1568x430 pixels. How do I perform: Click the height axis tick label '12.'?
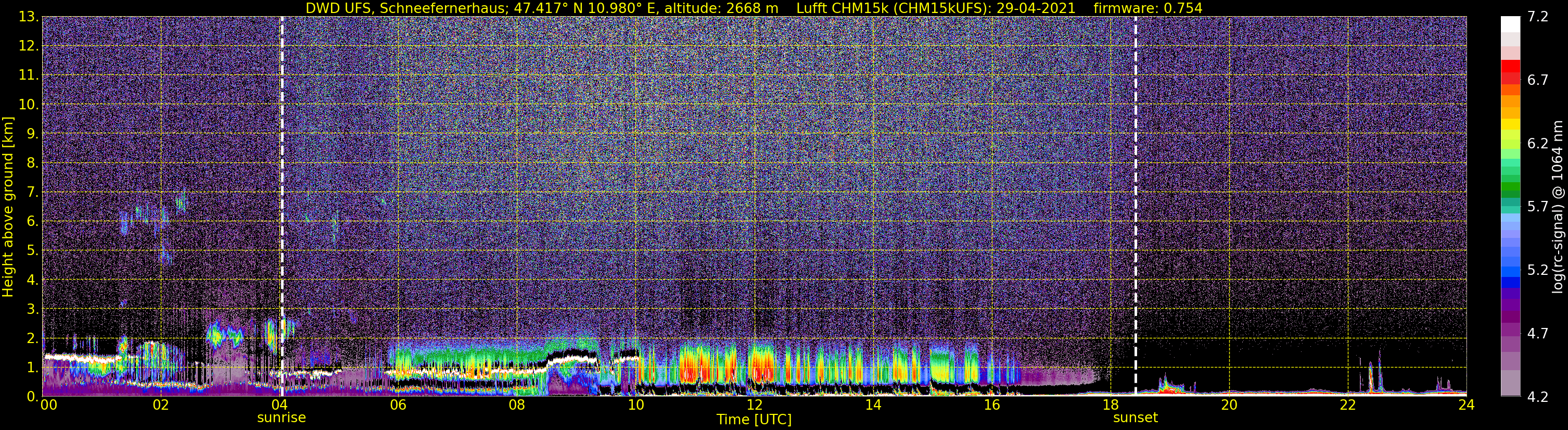pos(29,46)
